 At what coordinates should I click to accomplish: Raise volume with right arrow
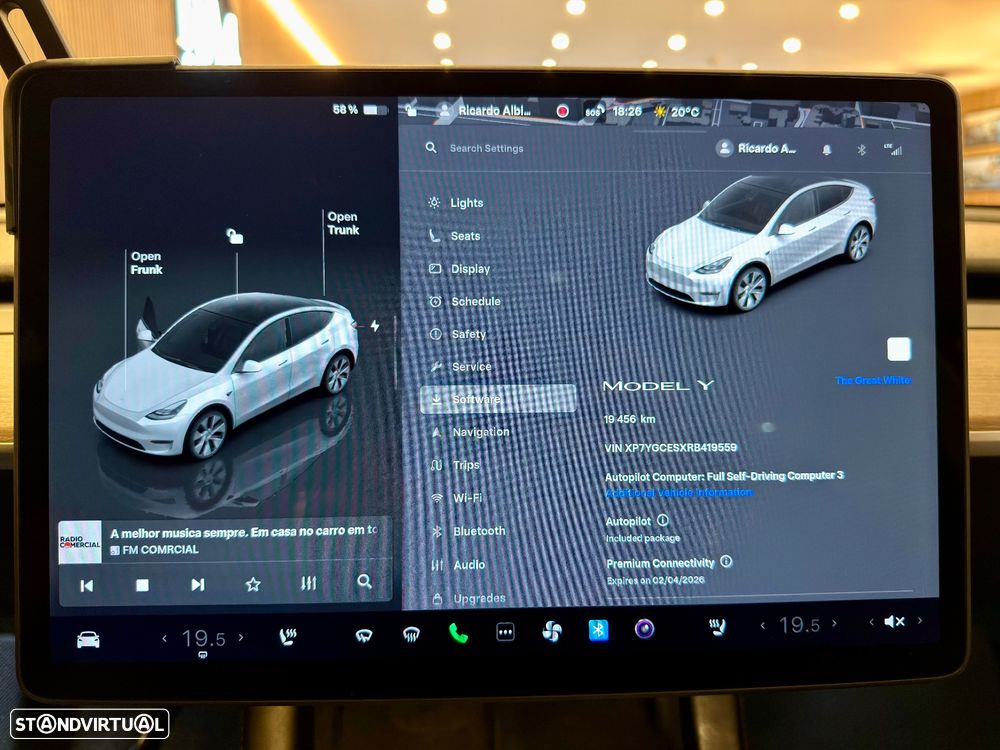tap(920, 620)
